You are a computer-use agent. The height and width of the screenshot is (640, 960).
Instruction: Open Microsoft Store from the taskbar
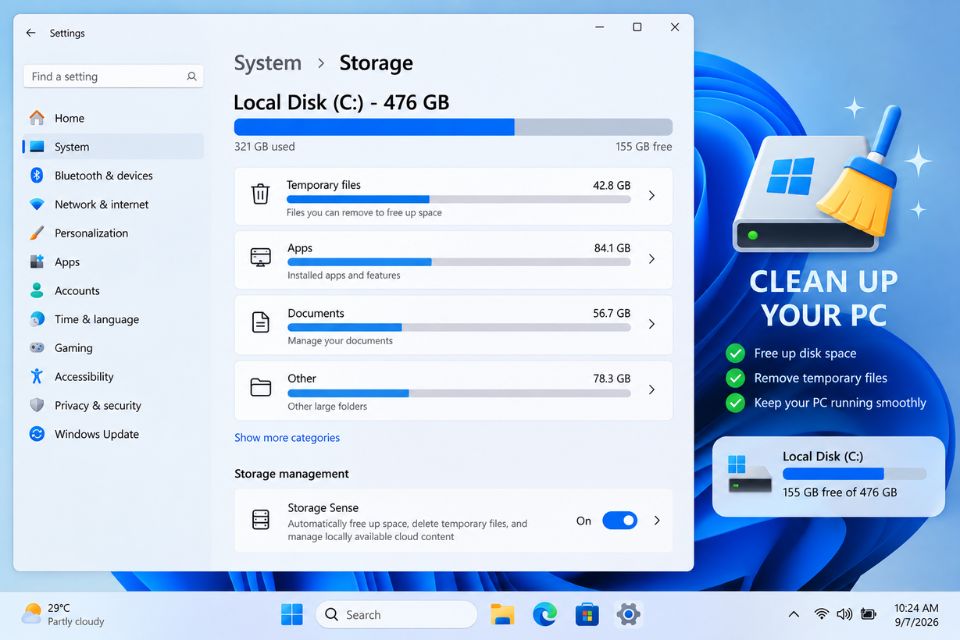tap(587, 614)
